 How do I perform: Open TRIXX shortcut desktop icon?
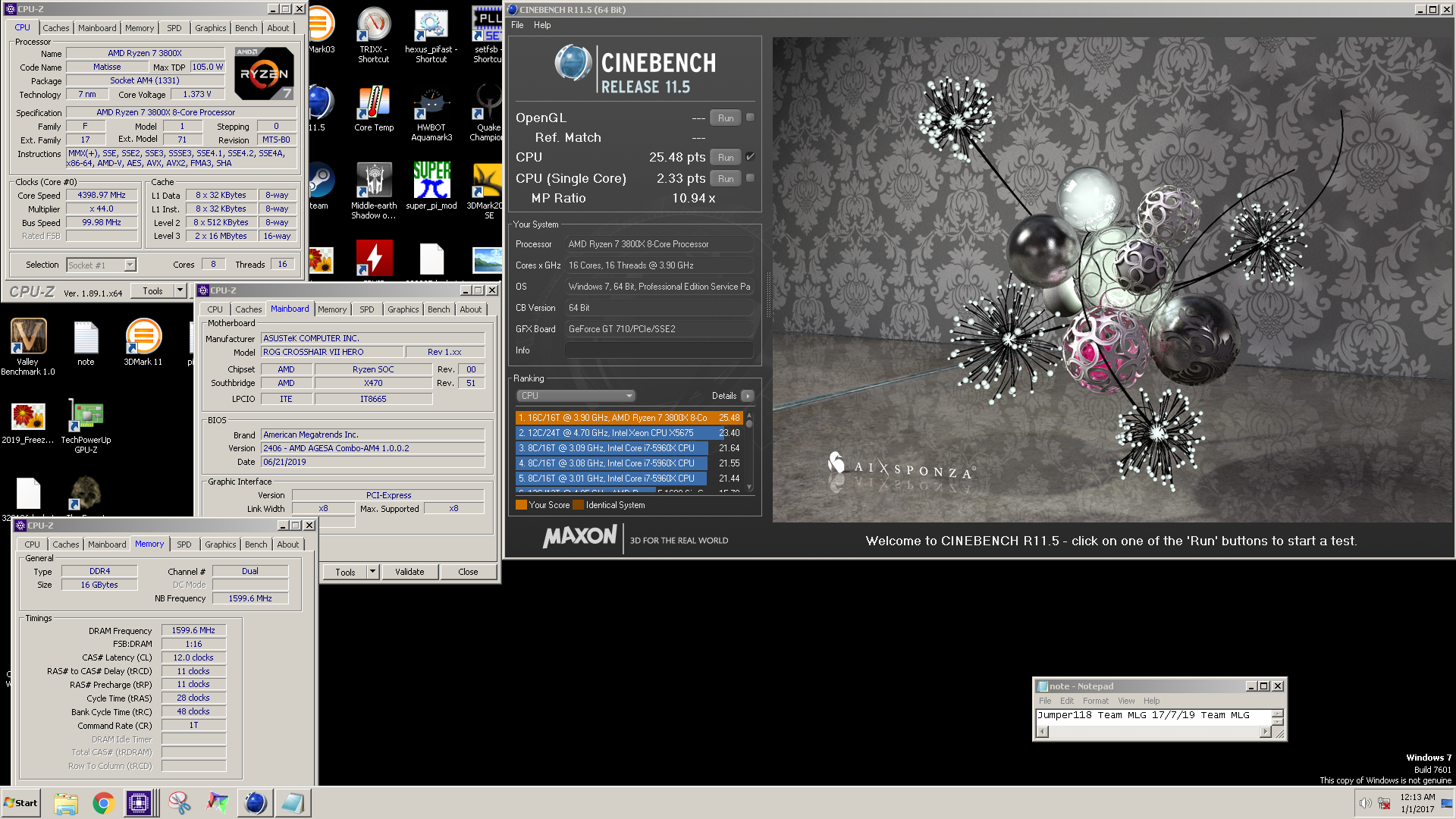tap(373, 34)
